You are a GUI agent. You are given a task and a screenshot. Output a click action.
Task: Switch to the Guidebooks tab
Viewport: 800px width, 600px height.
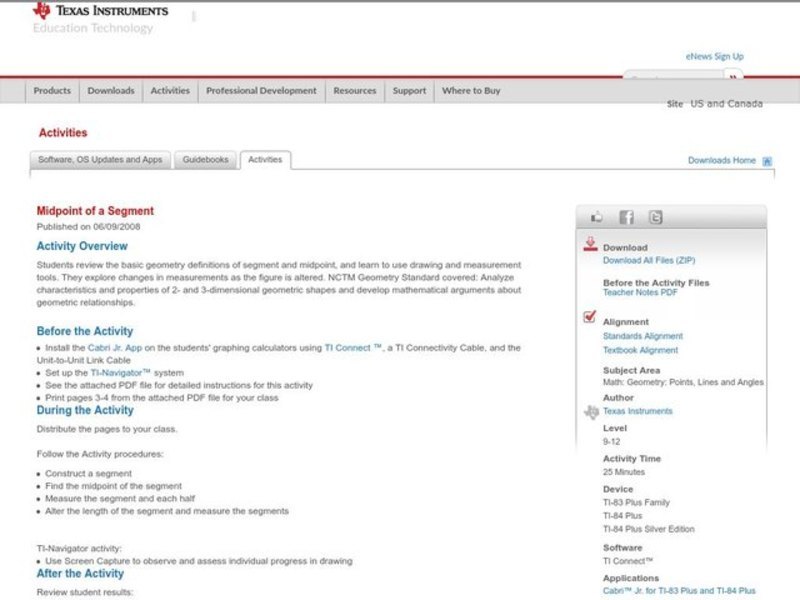205,160
